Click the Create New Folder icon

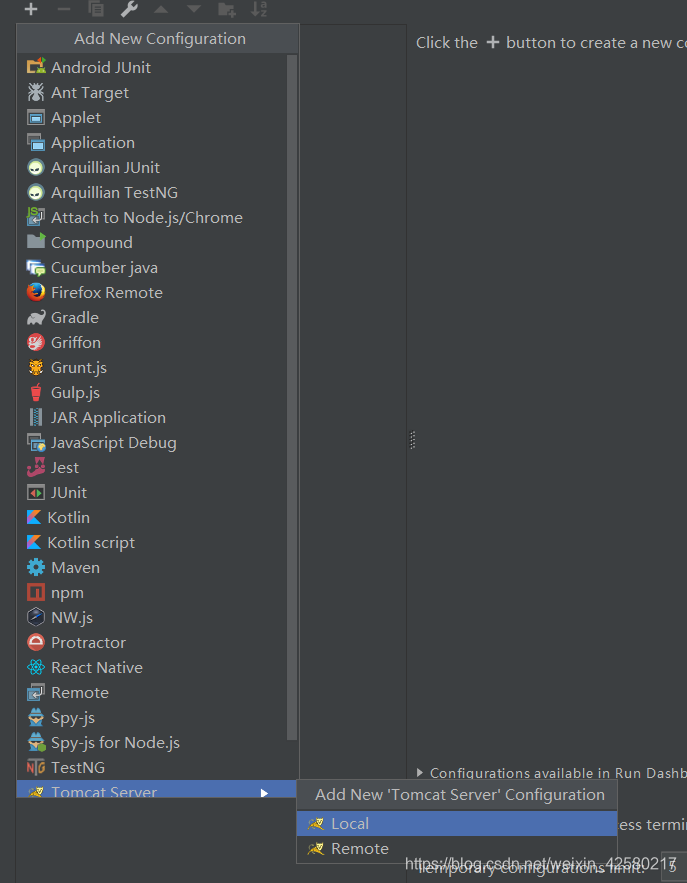click(226, 9)
